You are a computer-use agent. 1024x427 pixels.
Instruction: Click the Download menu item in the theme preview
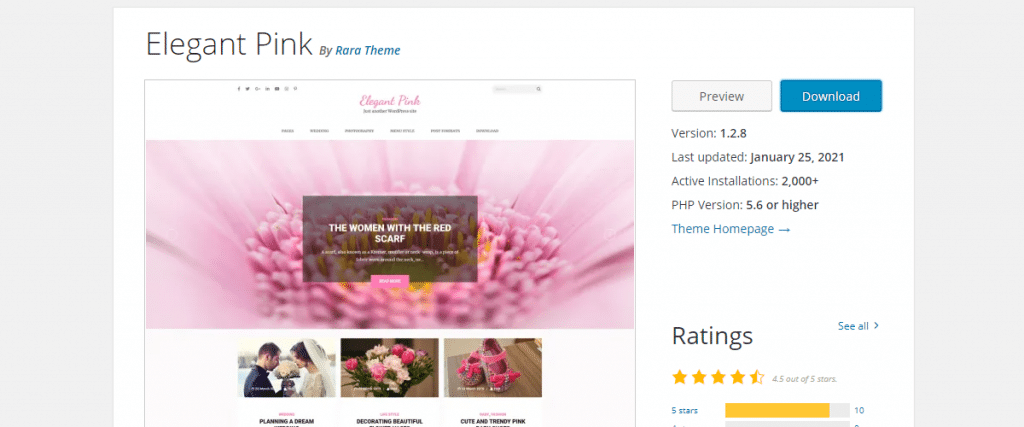pos(487,131)
